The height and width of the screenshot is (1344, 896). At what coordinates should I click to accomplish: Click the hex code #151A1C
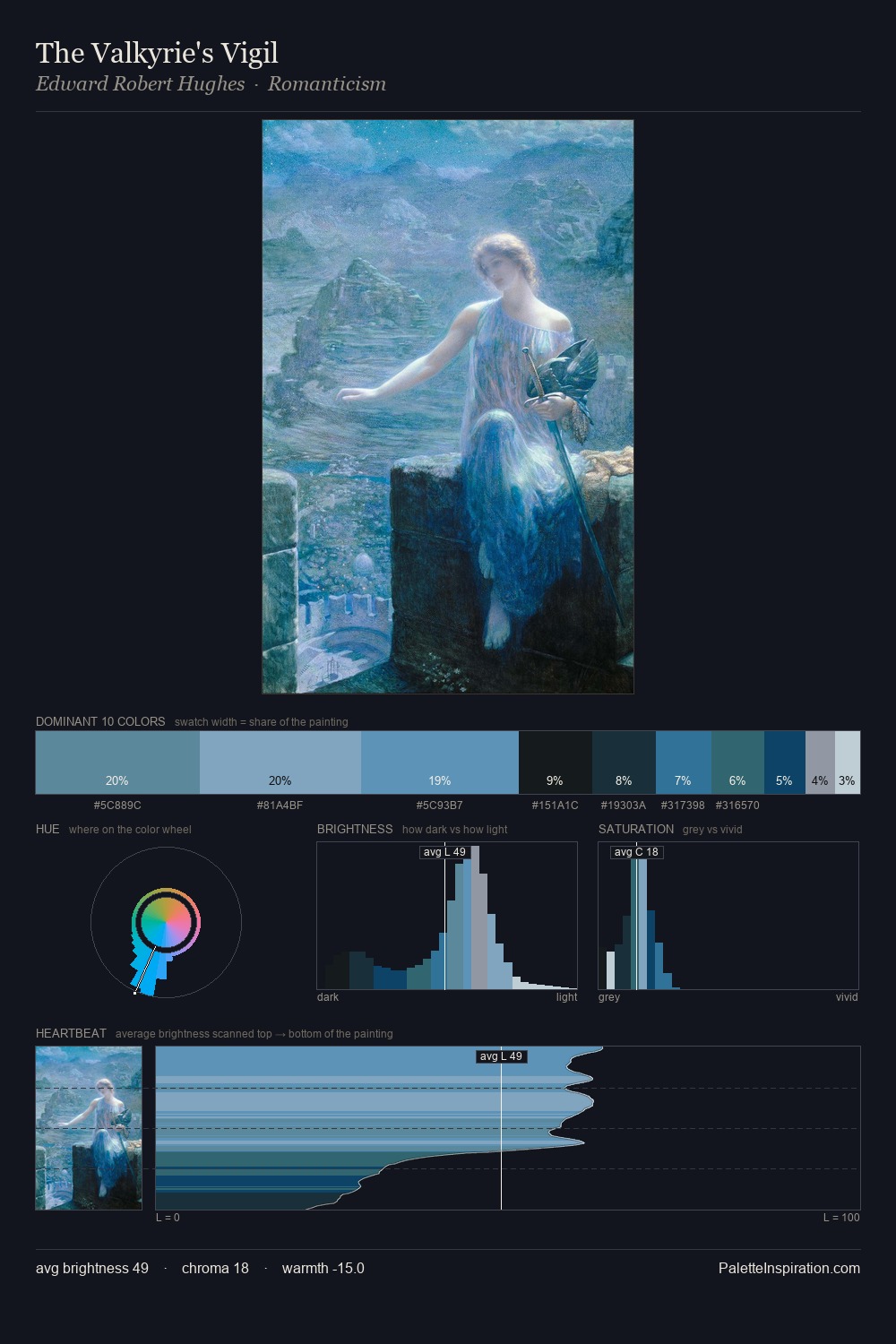tap(556, 806)
